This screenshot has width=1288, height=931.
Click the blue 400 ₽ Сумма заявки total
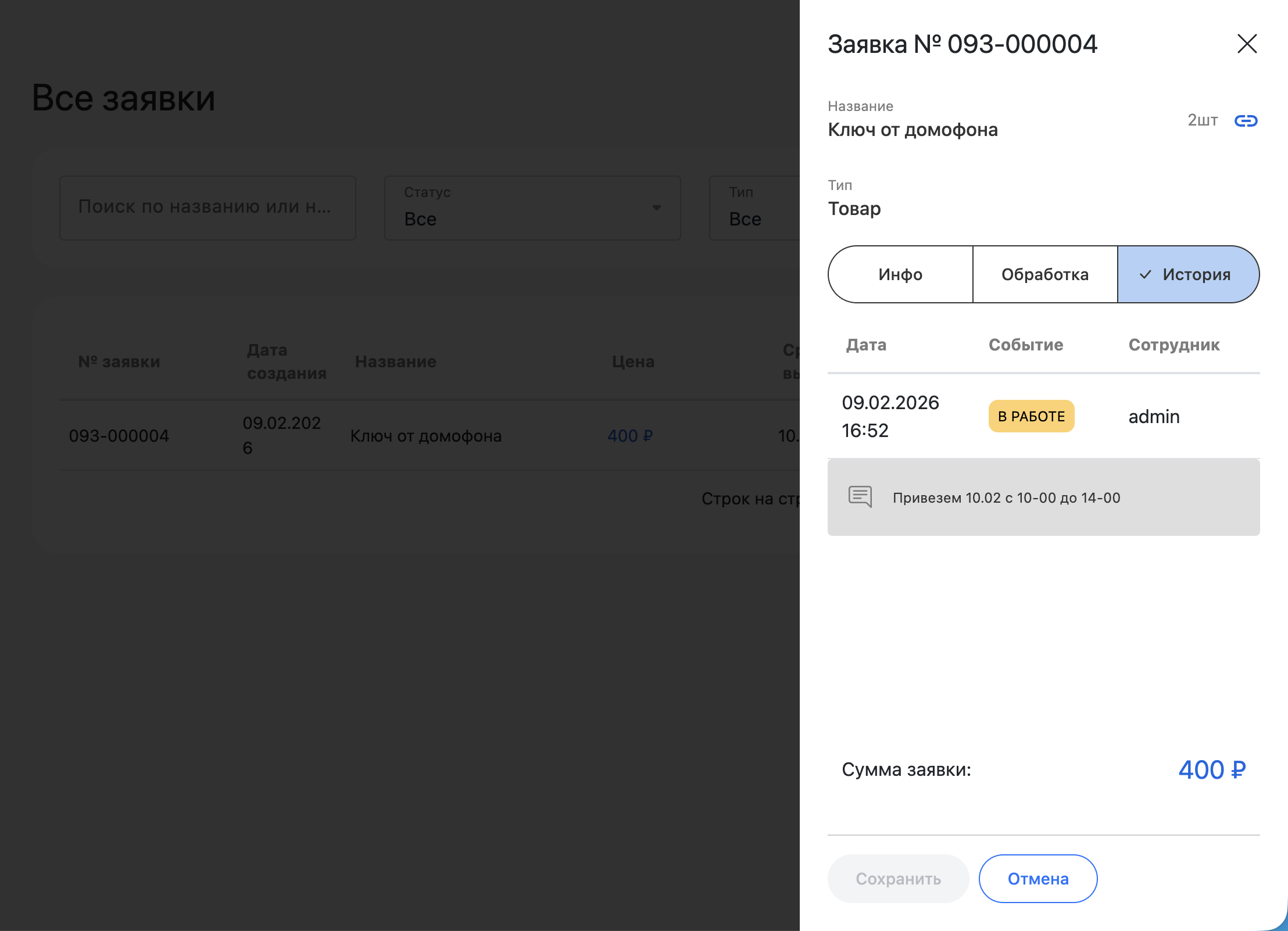pos(1212,770)
